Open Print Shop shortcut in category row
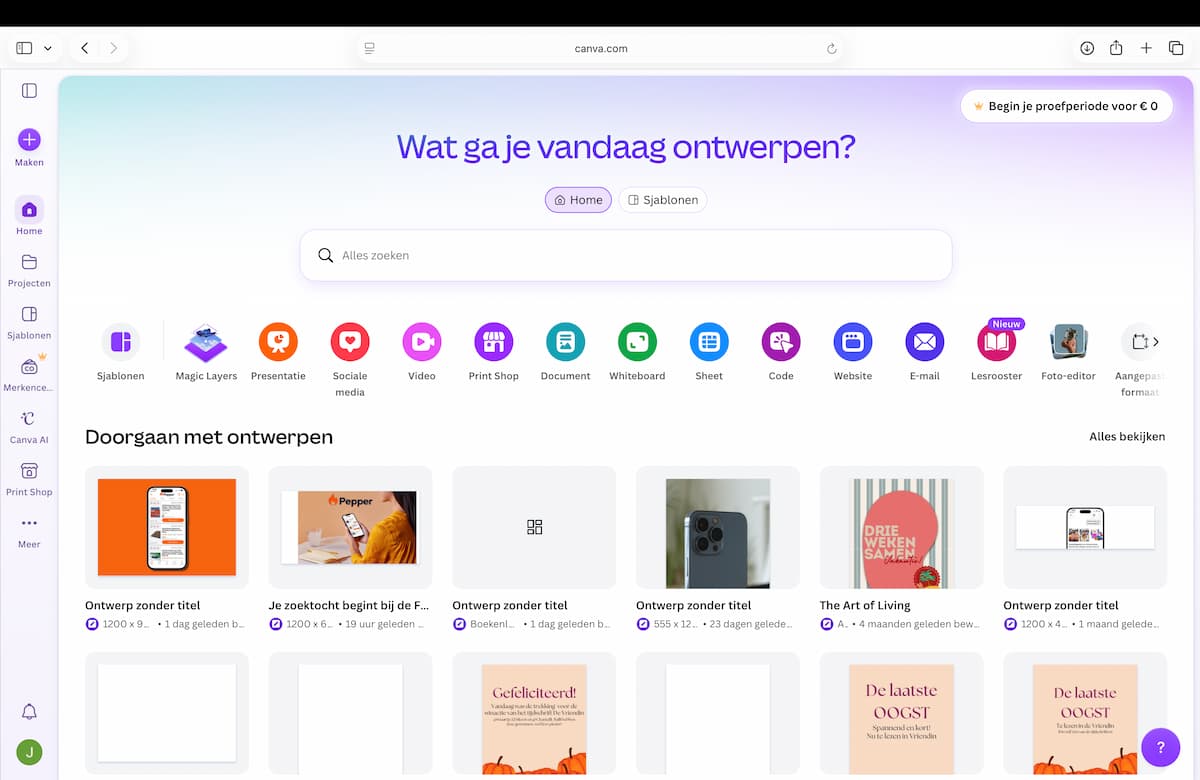Image resolution: width=1200 pixels, height=780 pixels. point(494,342)
